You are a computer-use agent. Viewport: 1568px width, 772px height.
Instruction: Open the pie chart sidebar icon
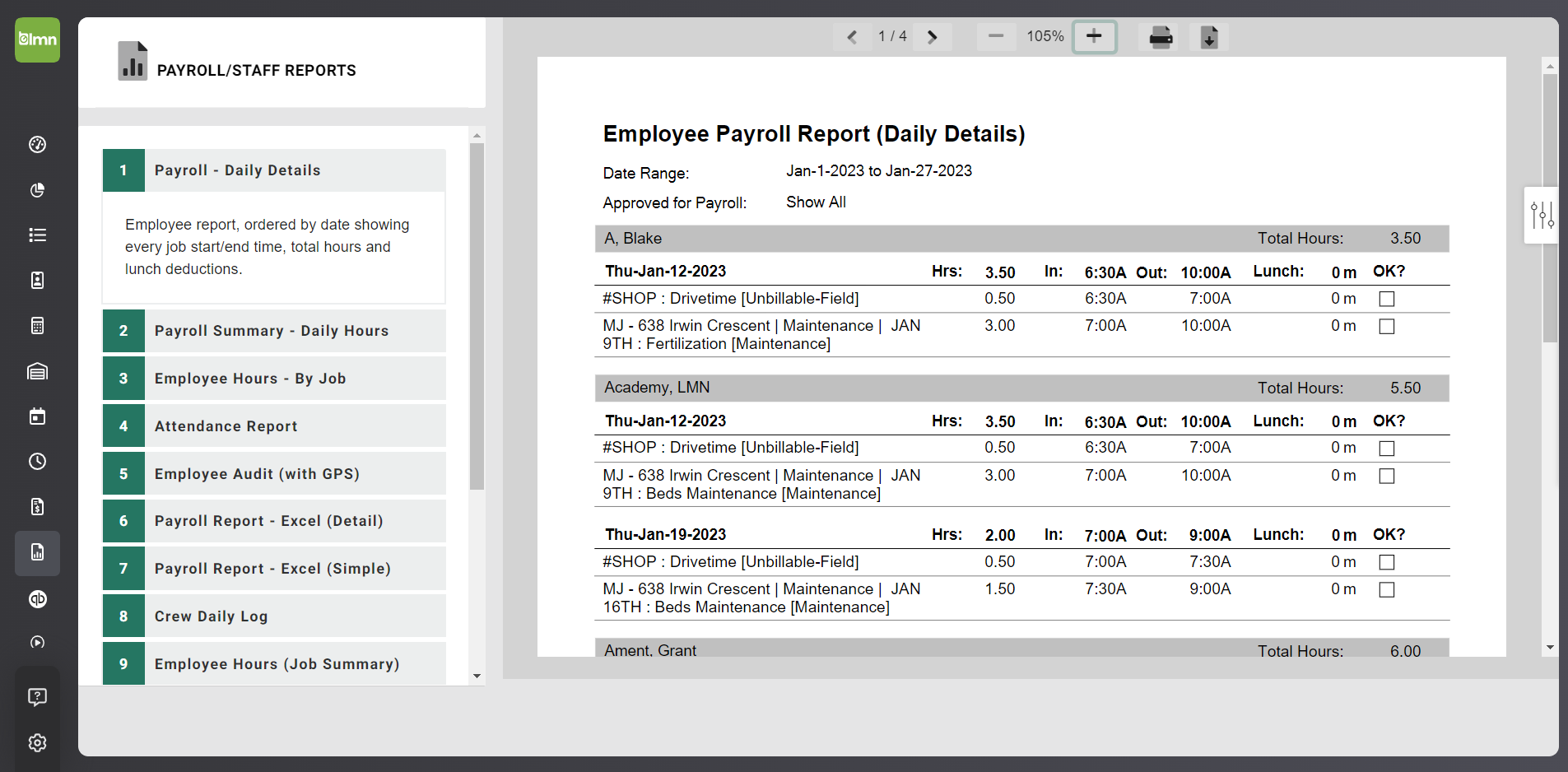(x=37, y=190)
